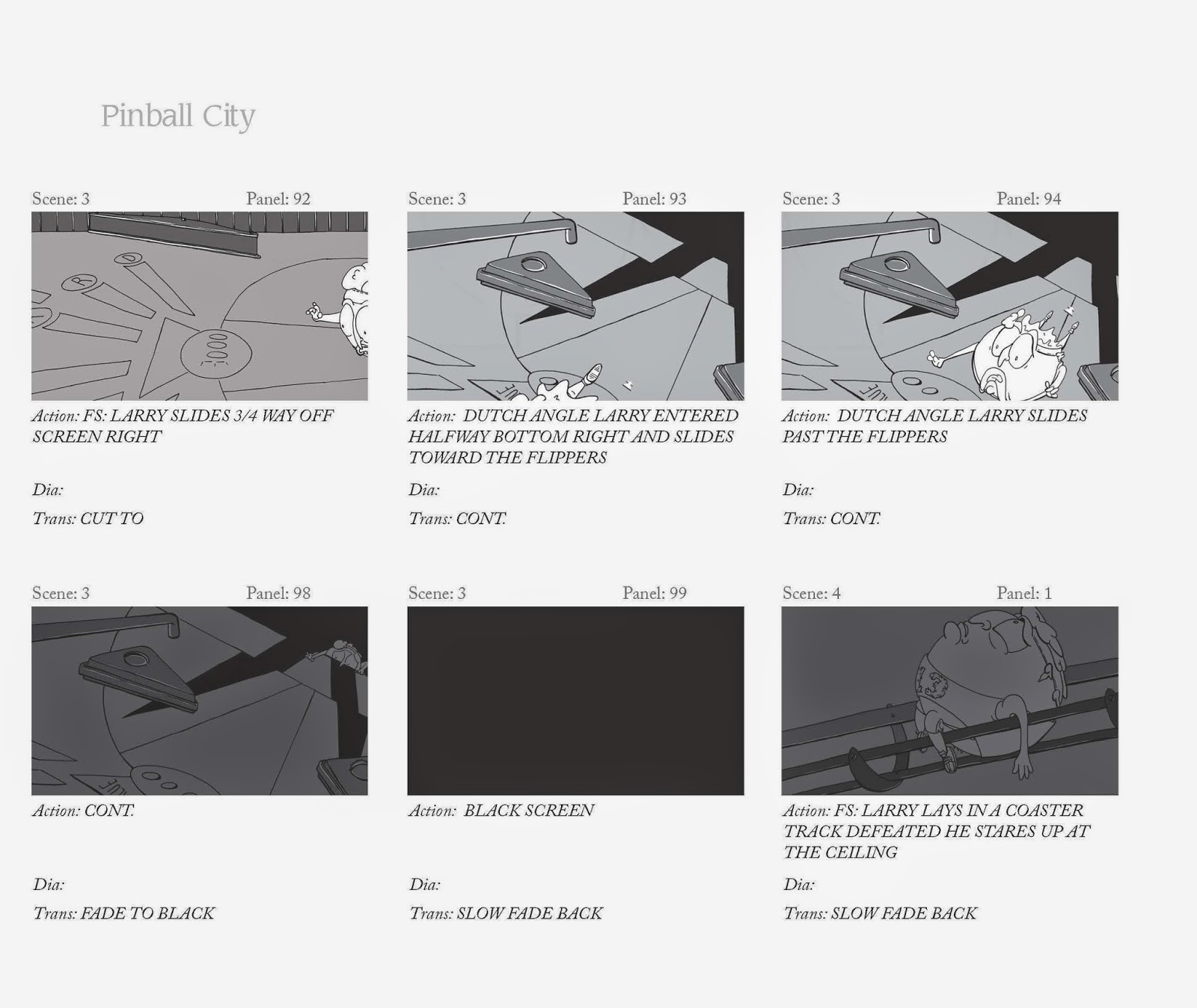The image size is (1197, 1008).
Task: Select the Panel 94 storyboard thumbnail
Action: click(x=950, y=306)
